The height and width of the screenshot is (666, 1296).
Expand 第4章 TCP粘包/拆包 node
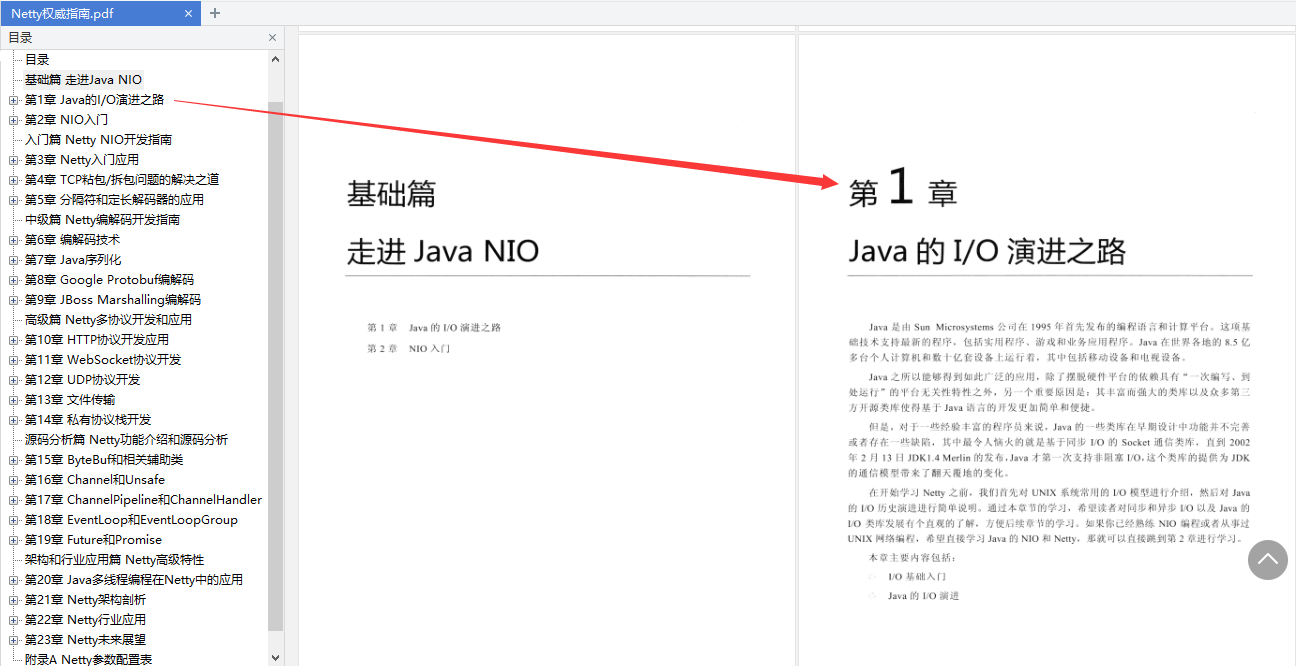[x=13, y=180]
